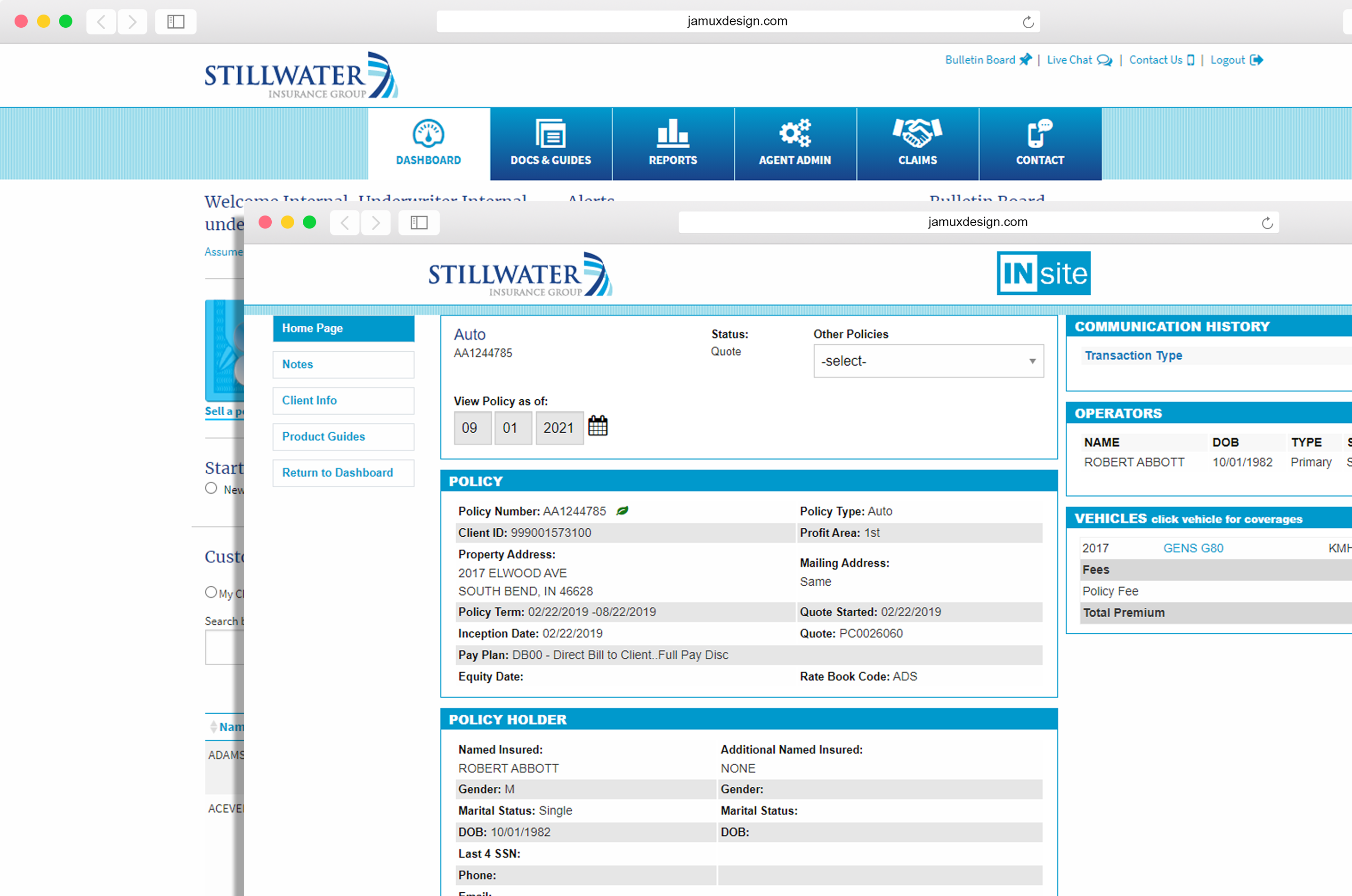The height and width of the screenshot is (896, 1352).
Task: Select the New radio button in back window
Action: click(211, 488)
